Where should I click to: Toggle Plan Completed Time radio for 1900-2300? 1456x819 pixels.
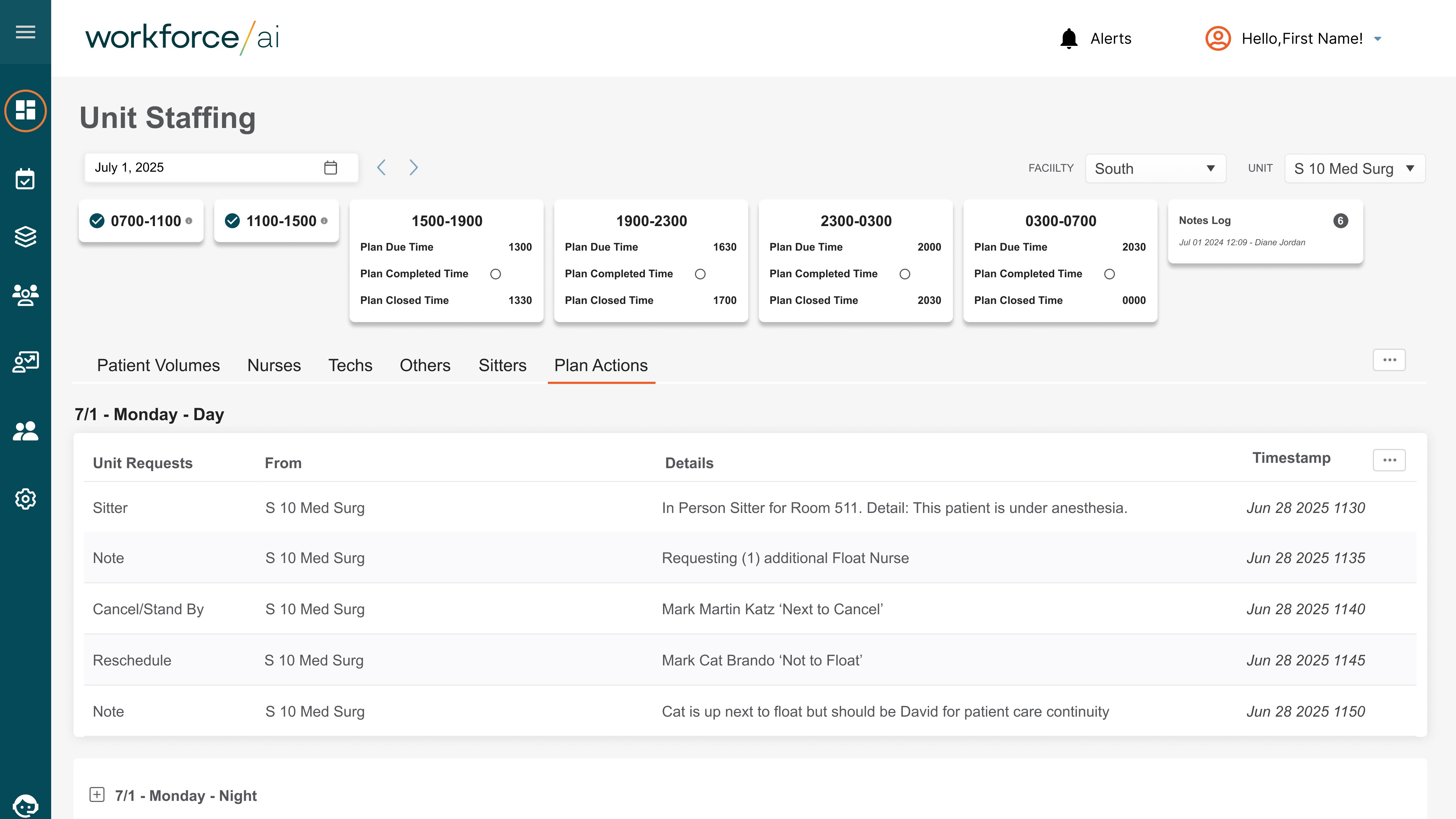700,274
